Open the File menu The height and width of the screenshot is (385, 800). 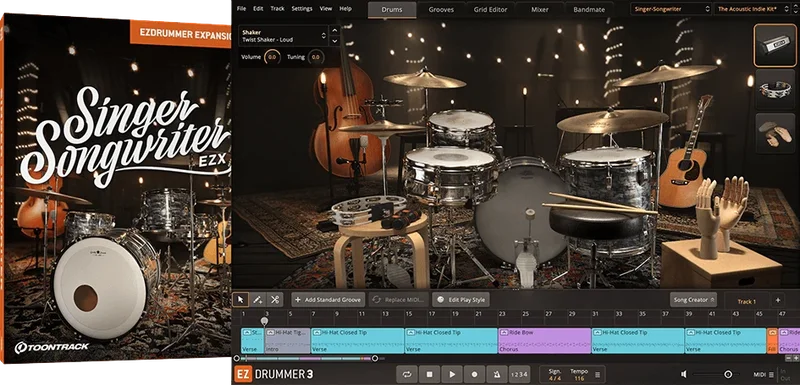pyautogui.click(x=241, y=9)
